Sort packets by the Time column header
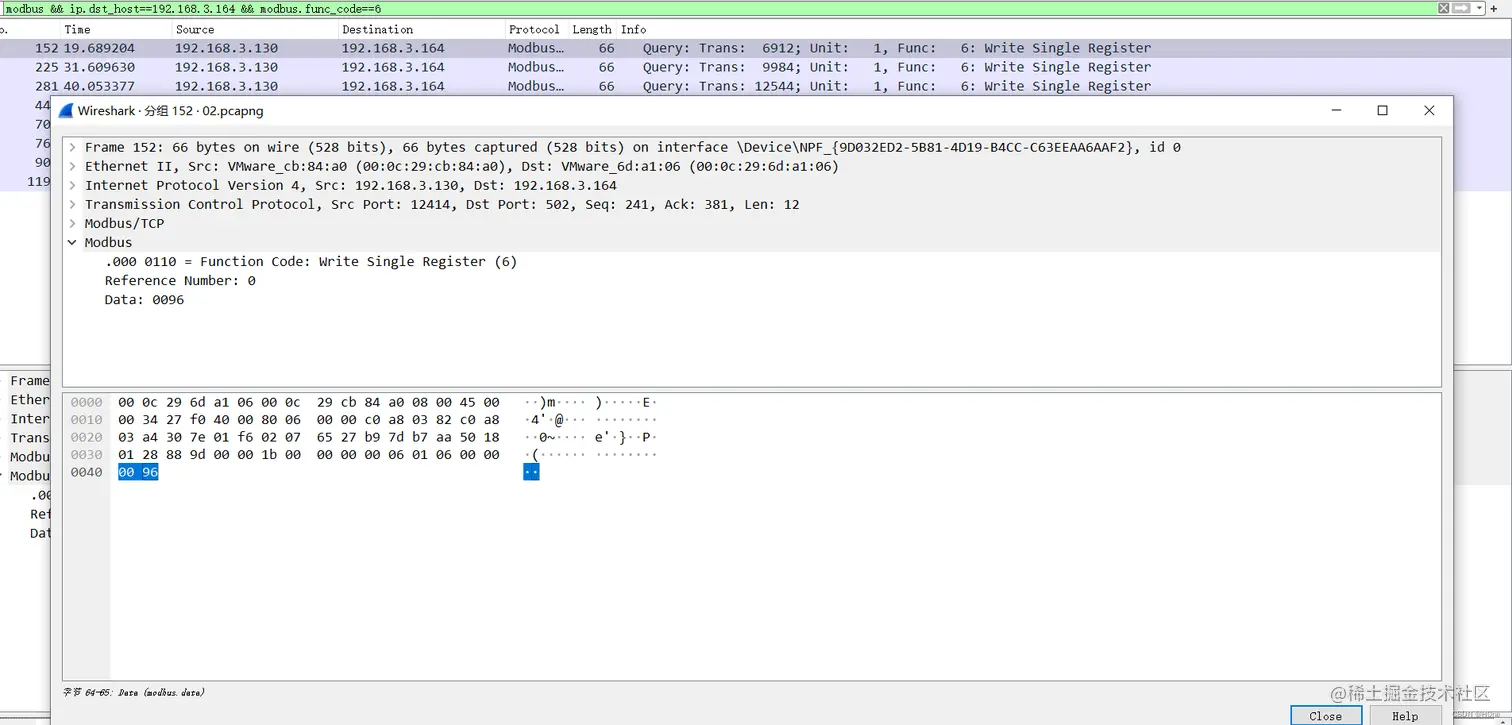Image resolution: width=1512 pixels, height=725 pixels. click(x=77, y=30)
